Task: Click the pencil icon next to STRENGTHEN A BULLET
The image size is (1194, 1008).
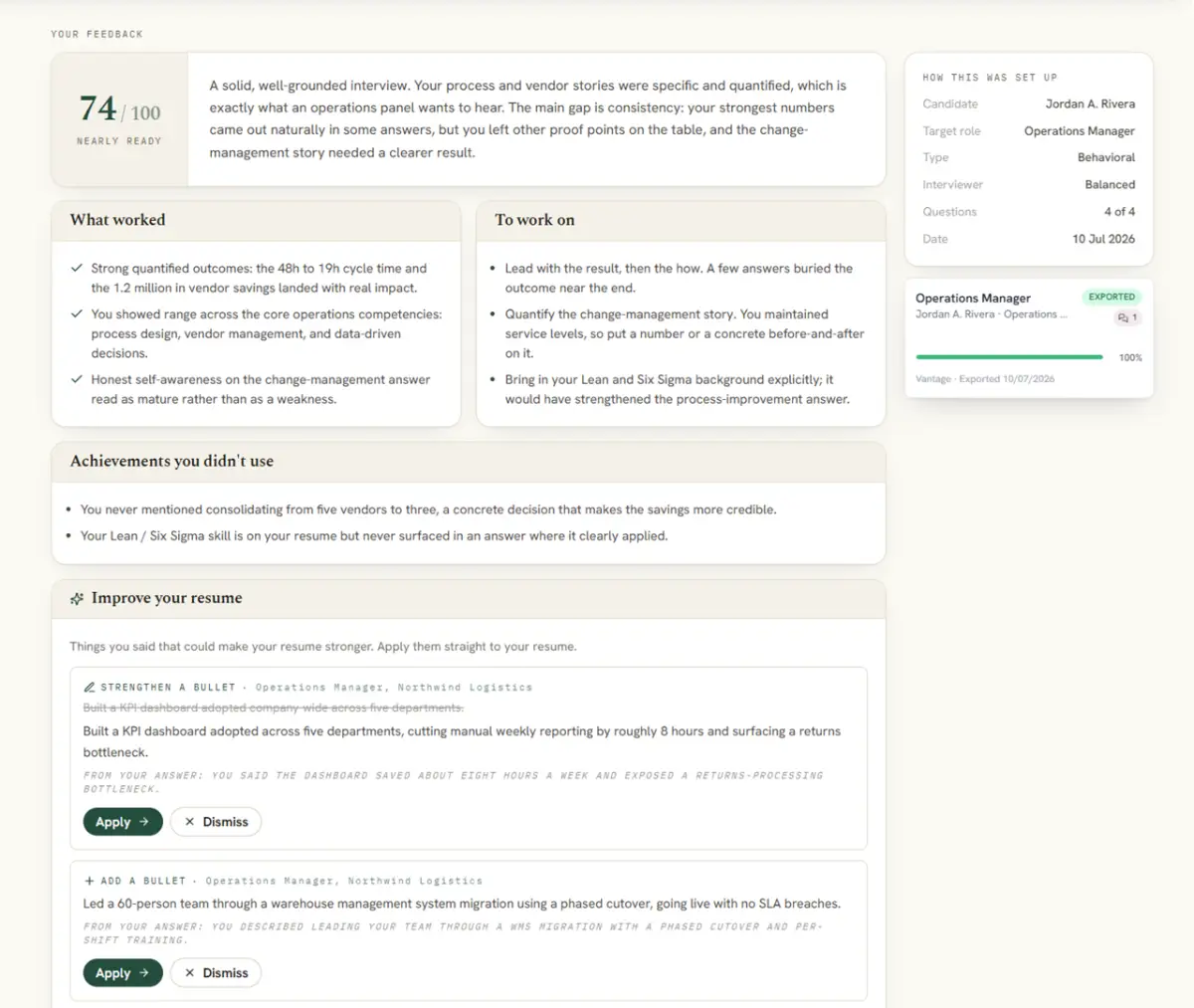Action: point(90,688)
